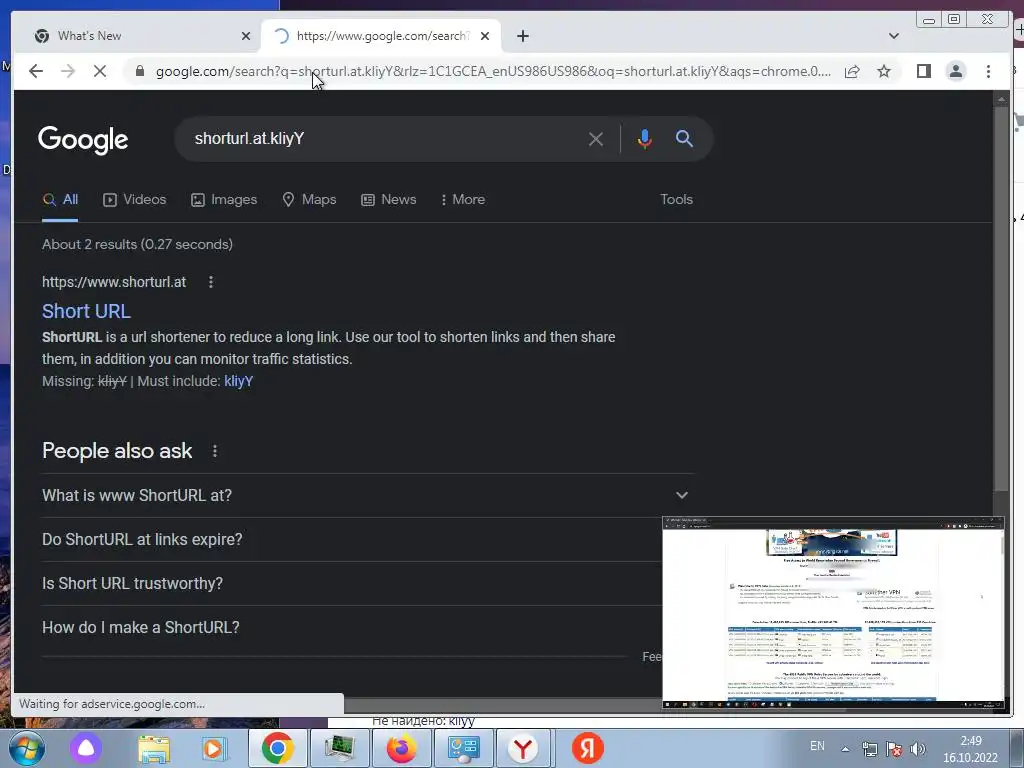
Task: Switch to the What's New tab
Action: tap(141, 36)
